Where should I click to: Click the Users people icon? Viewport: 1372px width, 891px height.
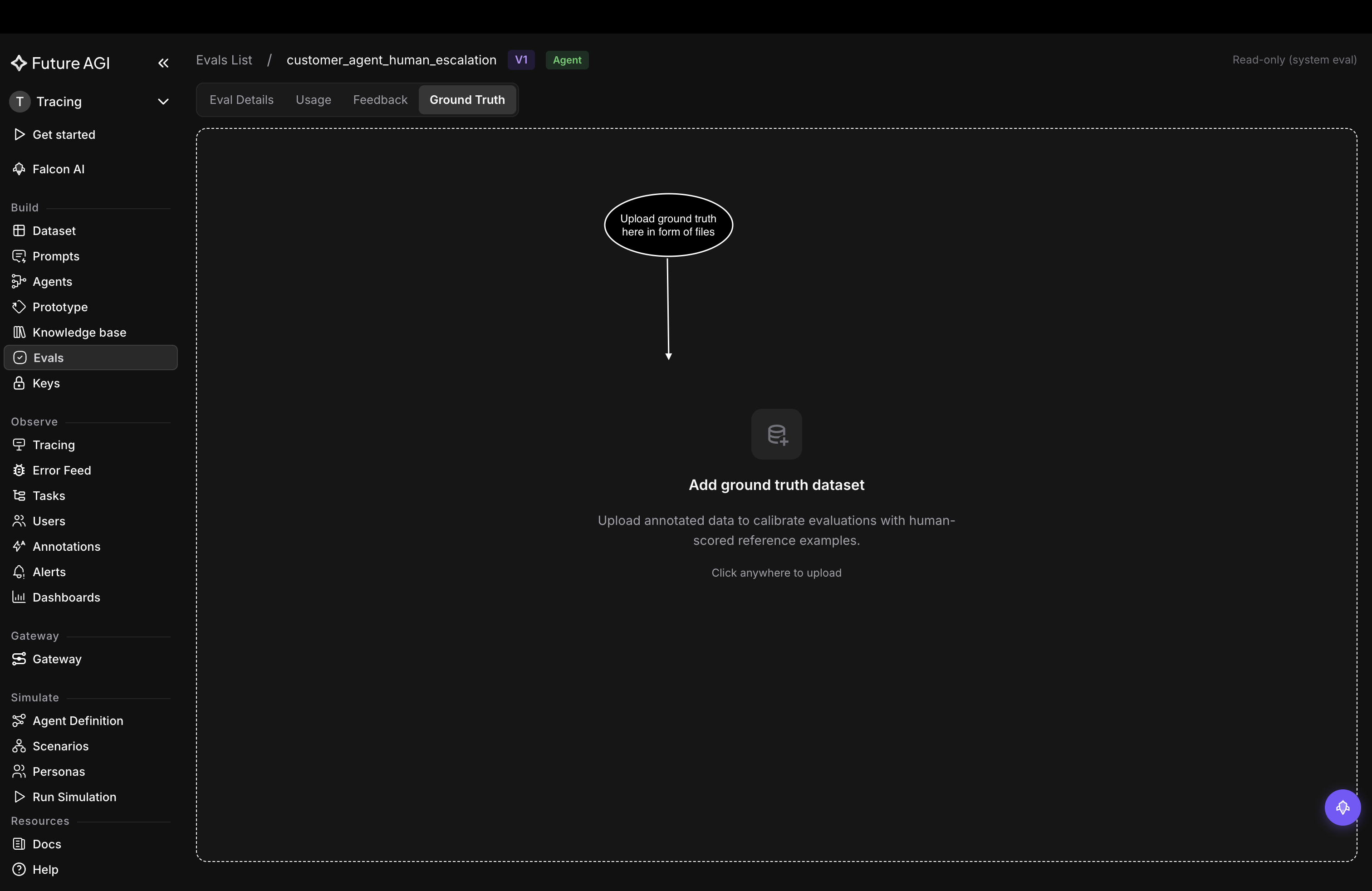19,521
